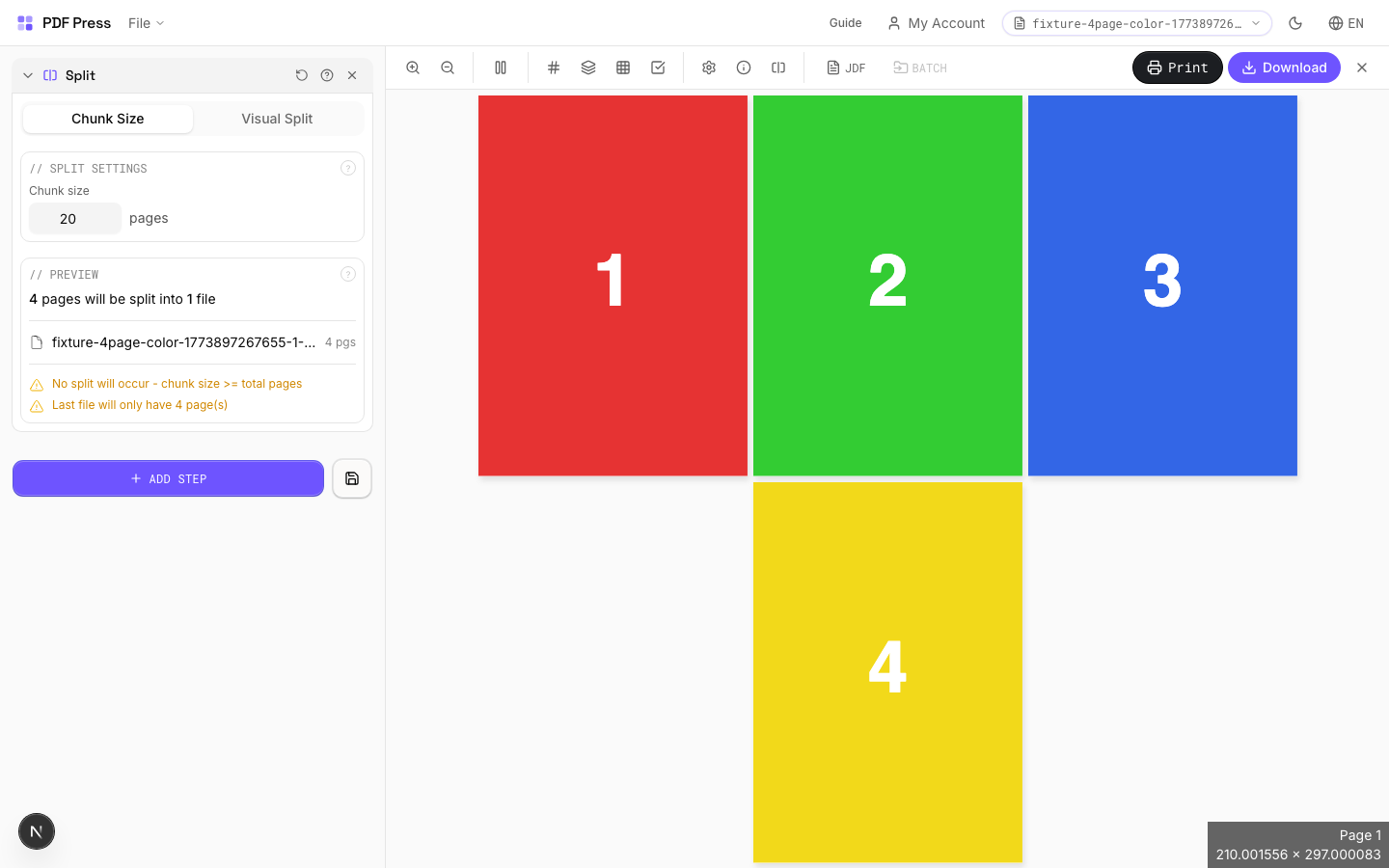Click the hash grid overlay icon
The height and width of the screenshot is (868, 1389).
pos(554,68)
